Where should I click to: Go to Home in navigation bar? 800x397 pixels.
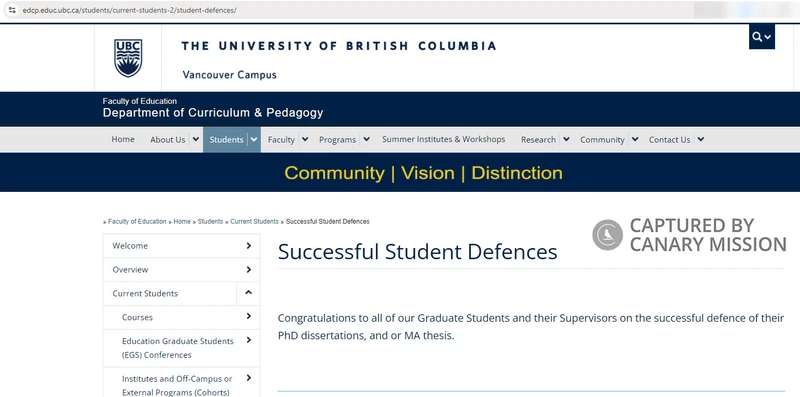coord(123,139)
